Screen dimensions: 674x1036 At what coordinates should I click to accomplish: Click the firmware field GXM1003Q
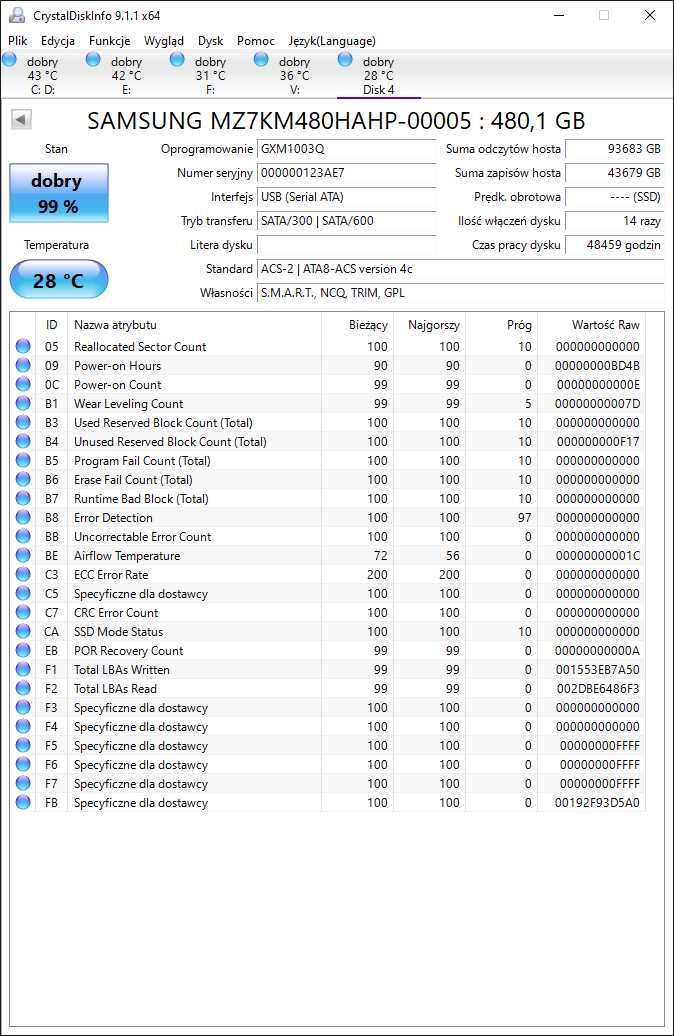[346, 149]
